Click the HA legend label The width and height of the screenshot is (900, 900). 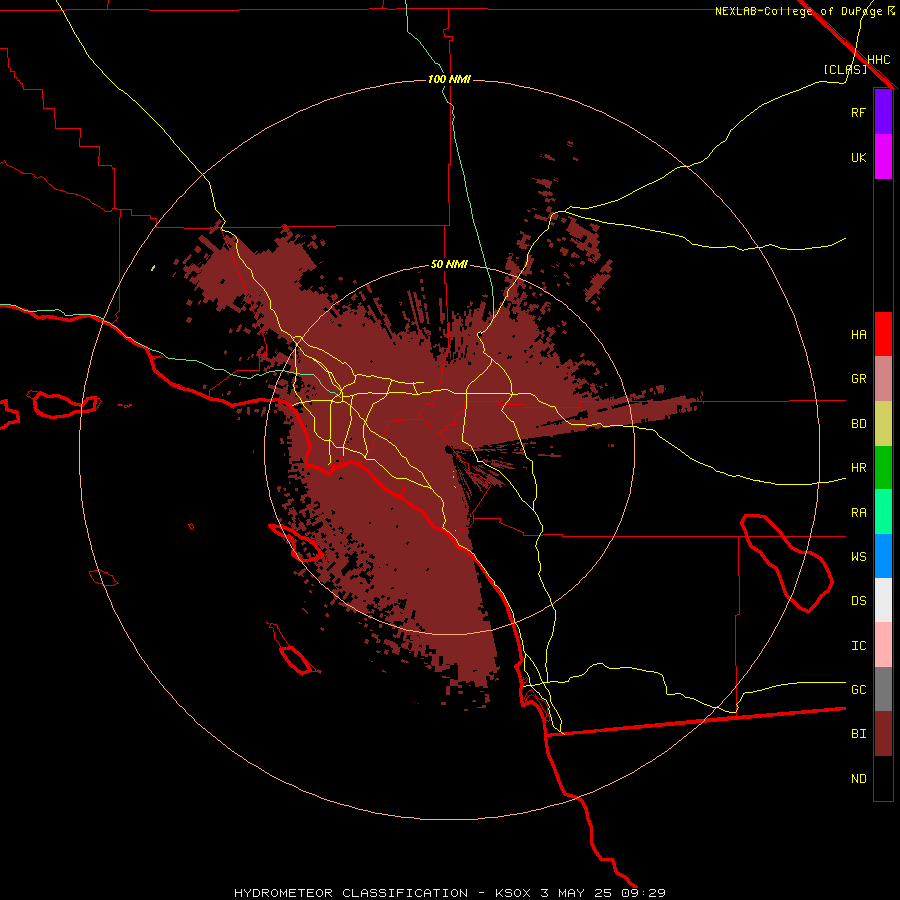858,334
